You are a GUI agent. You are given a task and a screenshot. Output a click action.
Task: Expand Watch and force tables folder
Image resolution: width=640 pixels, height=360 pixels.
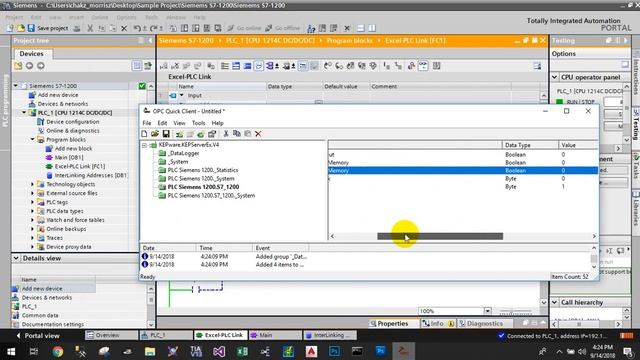tap(32, 220)
